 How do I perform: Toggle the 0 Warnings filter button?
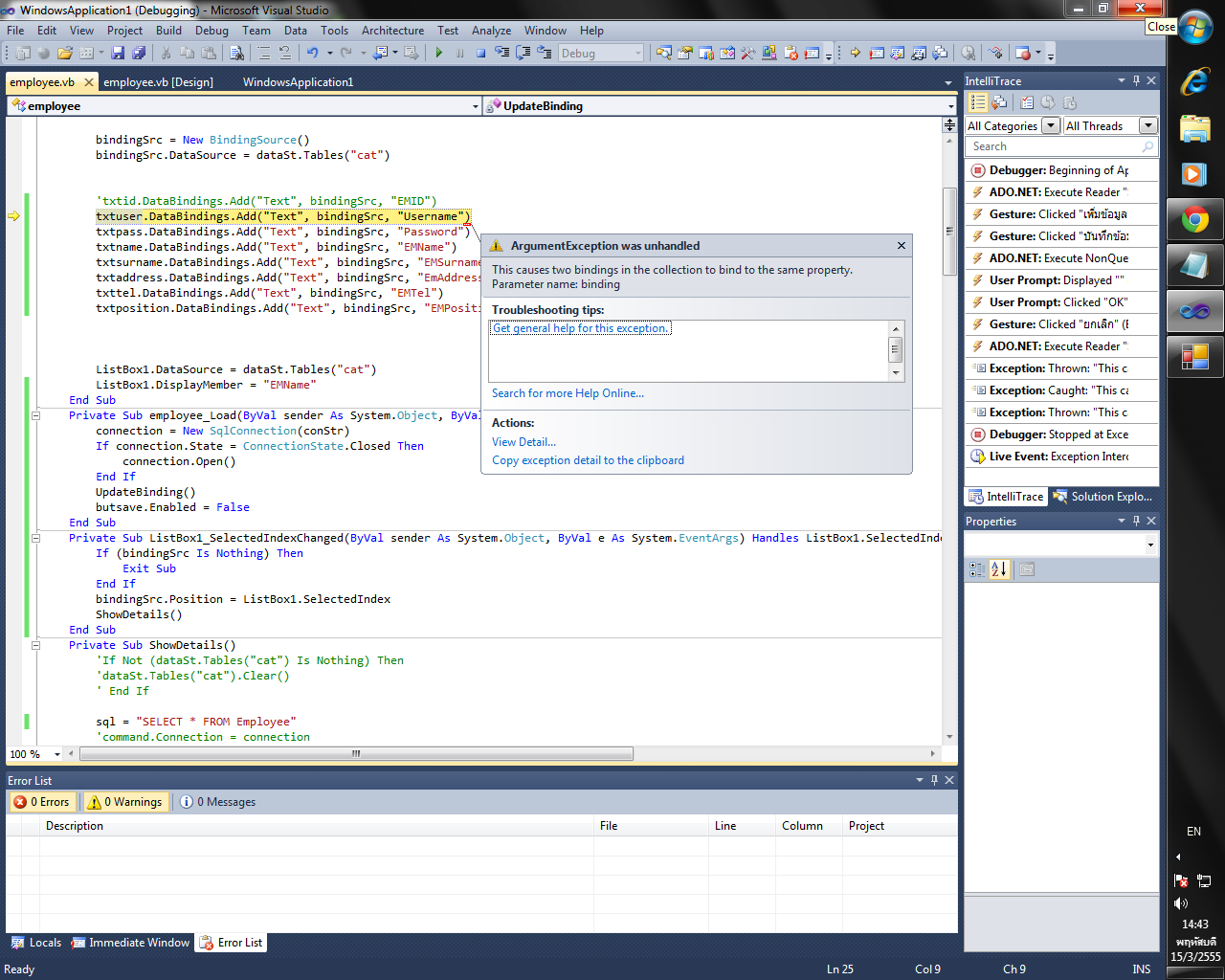[124, 802]
